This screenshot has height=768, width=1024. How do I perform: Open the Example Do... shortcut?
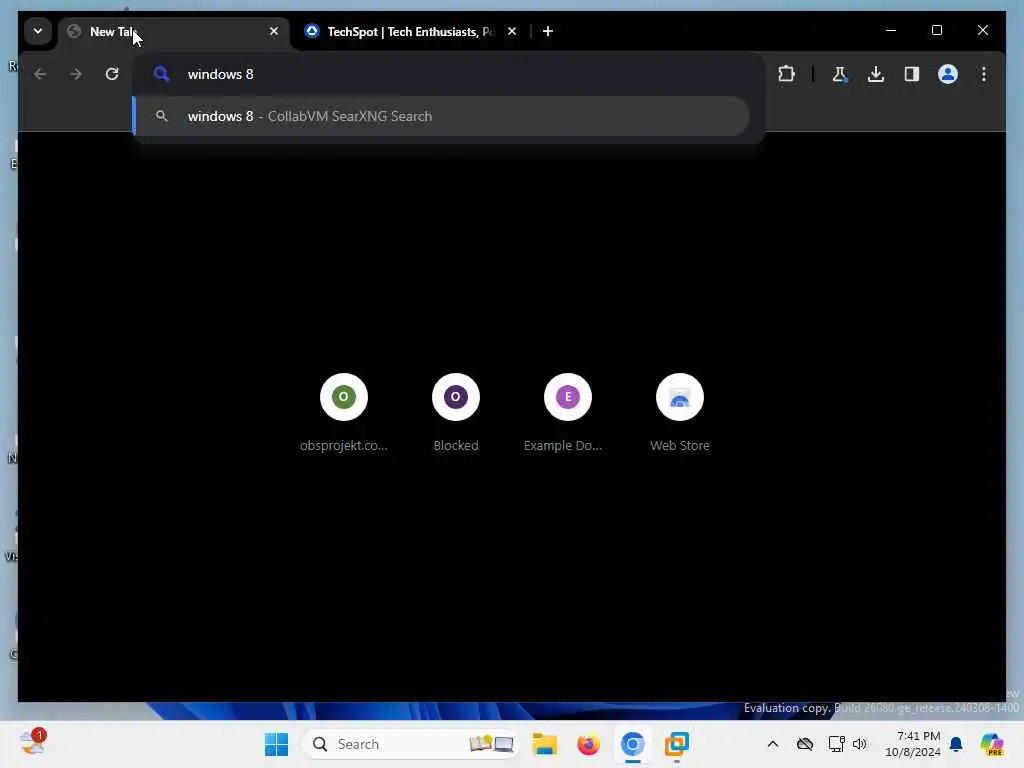tap(568, 413)
